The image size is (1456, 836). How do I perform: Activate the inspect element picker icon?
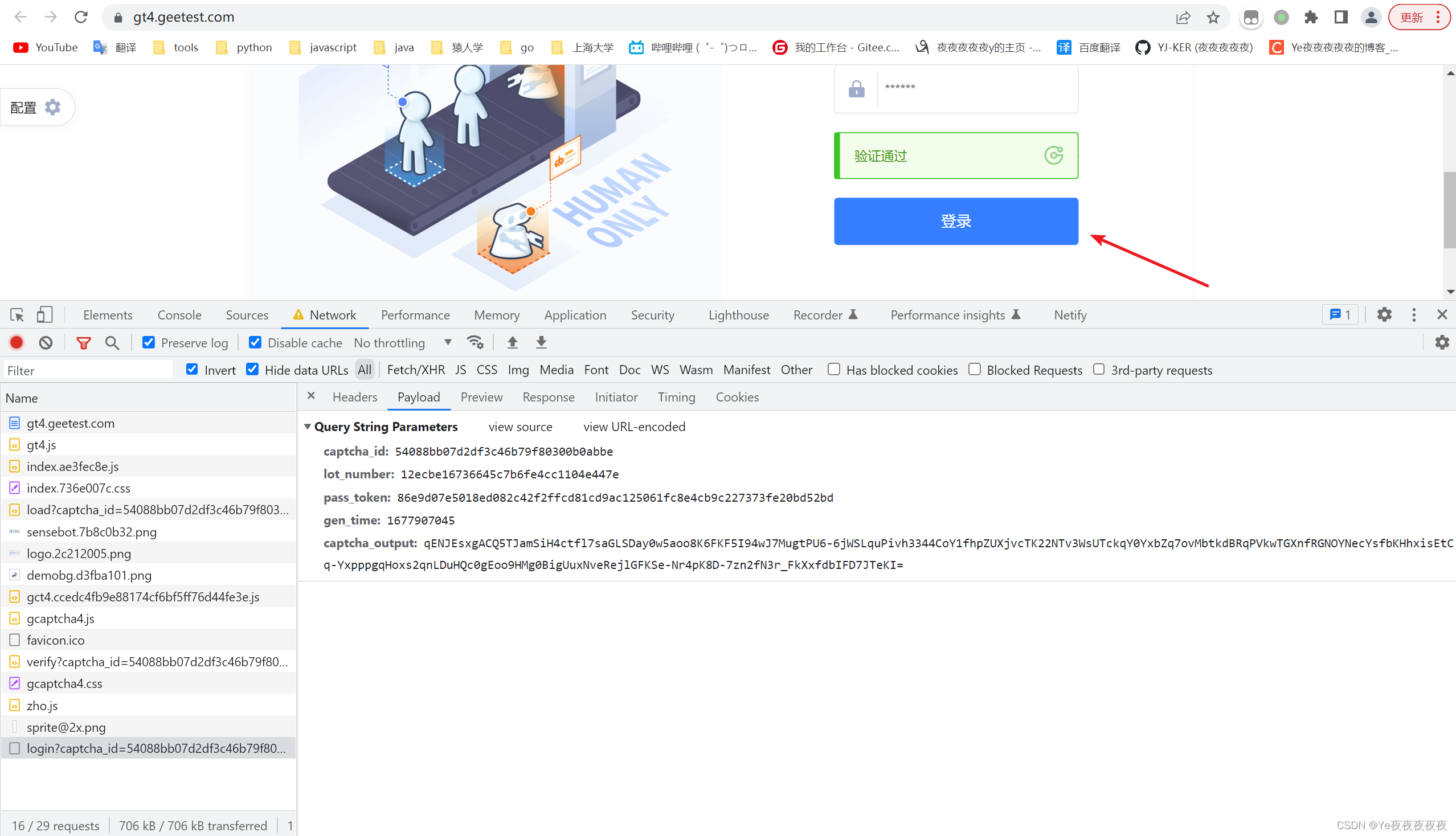pyautogui.click(x=17, y=315)
